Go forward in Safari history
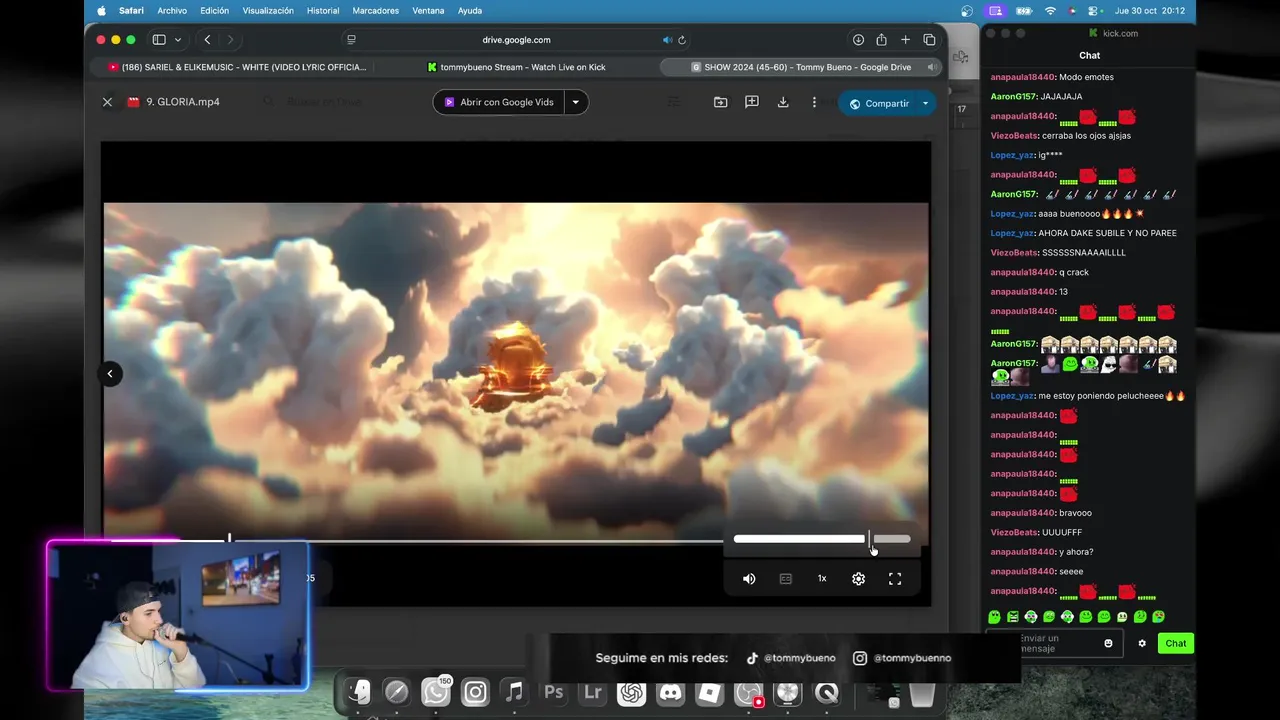The height and width of the screenshot is (720, 1280). tap(230, 40)
